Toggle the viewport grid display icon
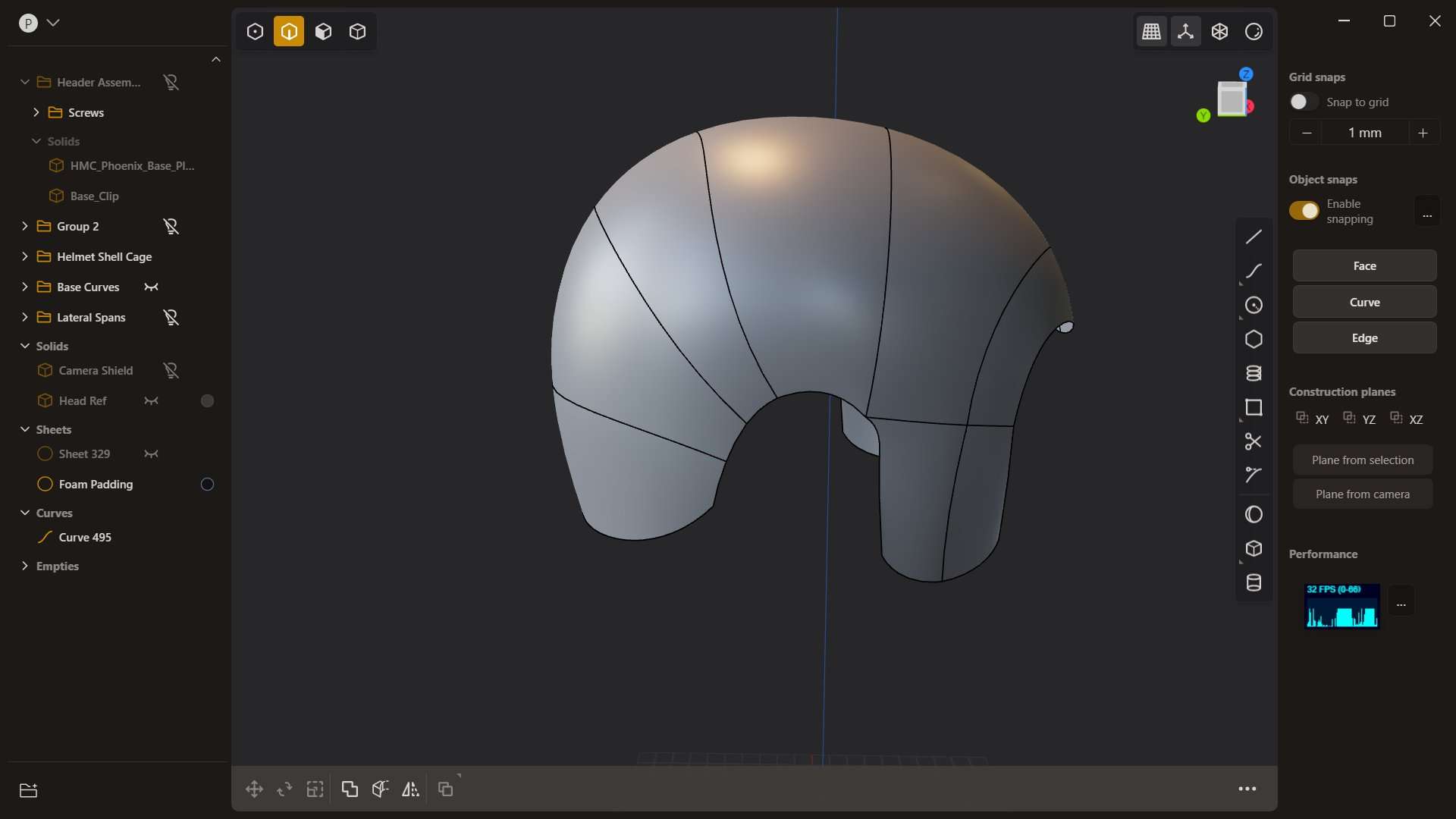The image size is (1456, 819). point(1151,31)
